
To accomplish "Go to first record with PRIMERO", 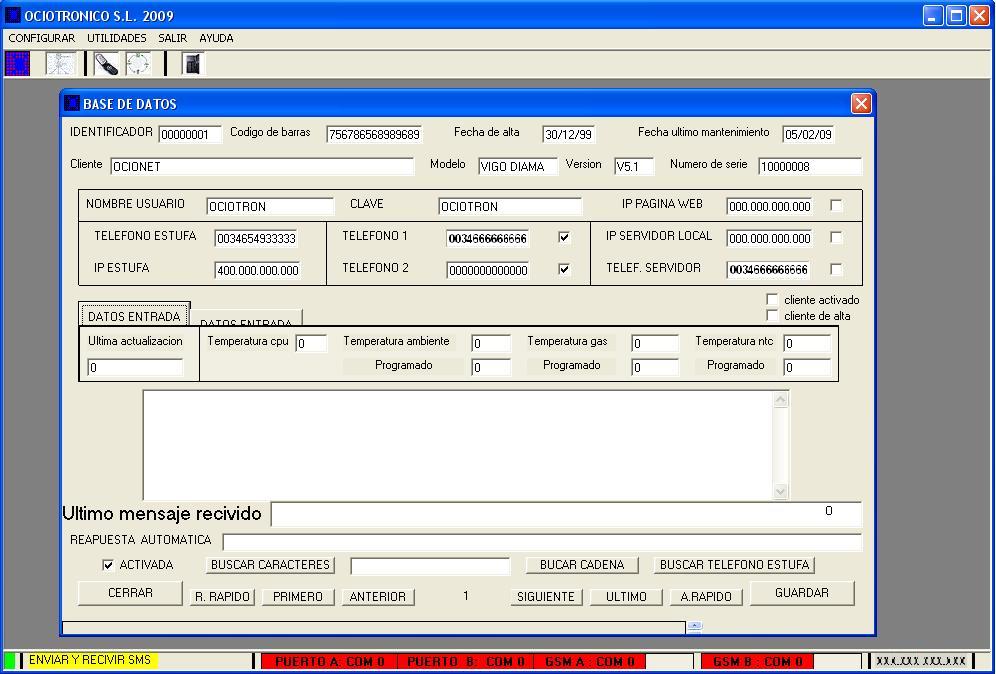I will click(298, 596).
